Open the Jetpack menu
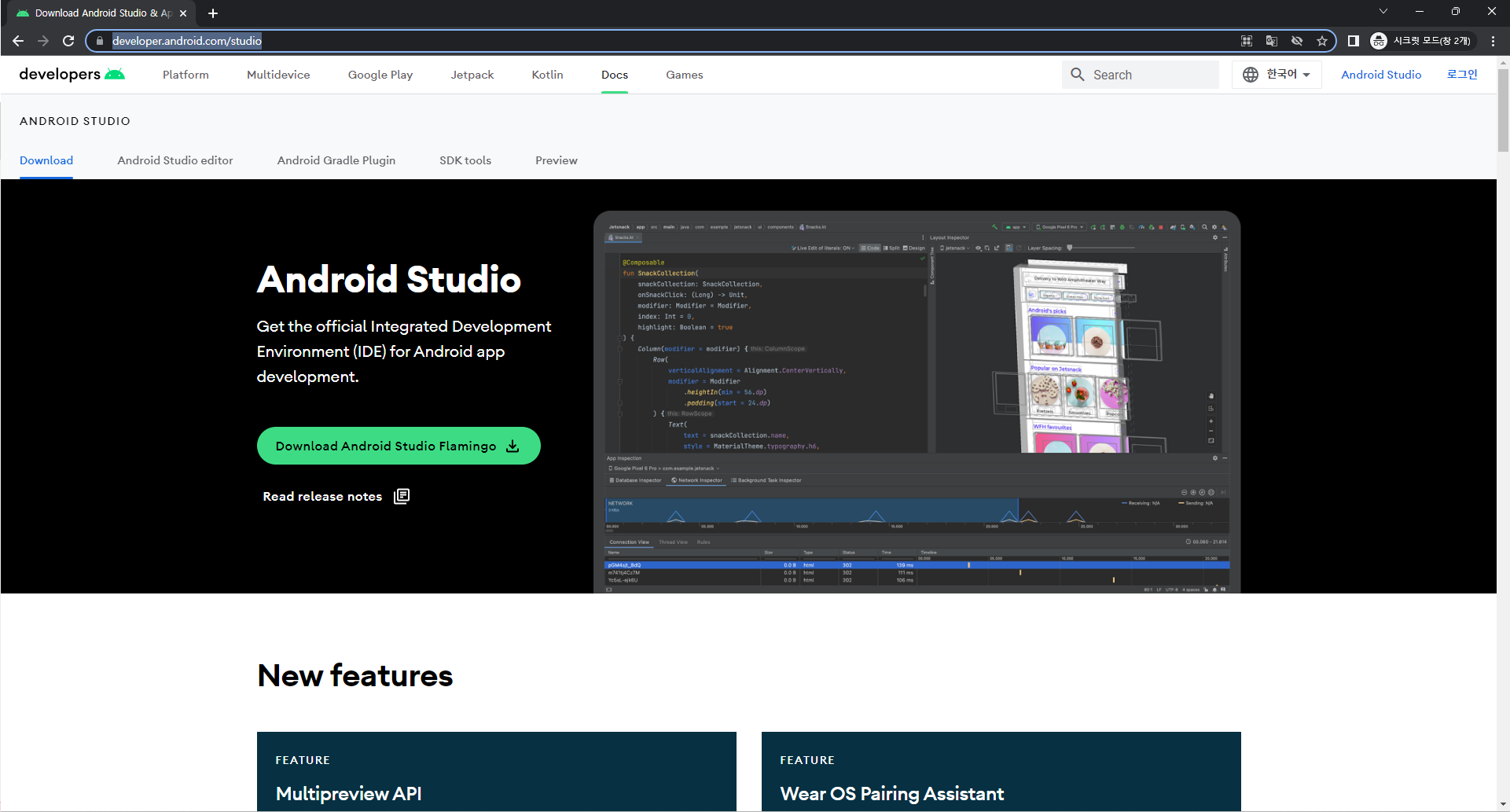Screen dimensions: 1510x812 point(472,75)
